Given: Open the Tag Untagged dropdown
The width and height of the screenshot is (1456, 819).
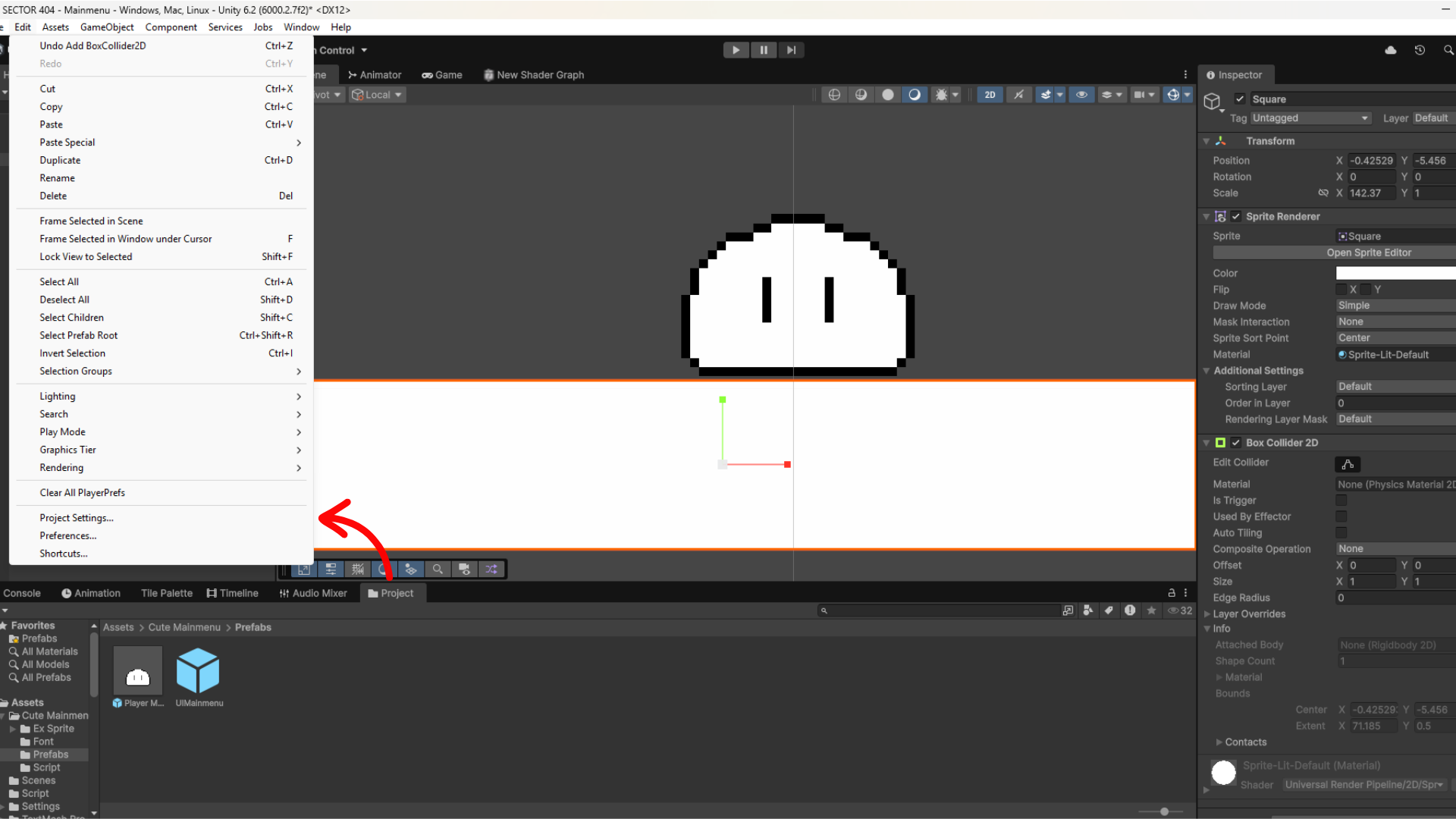Looking at the screenshot, I should click(1310, 118).
